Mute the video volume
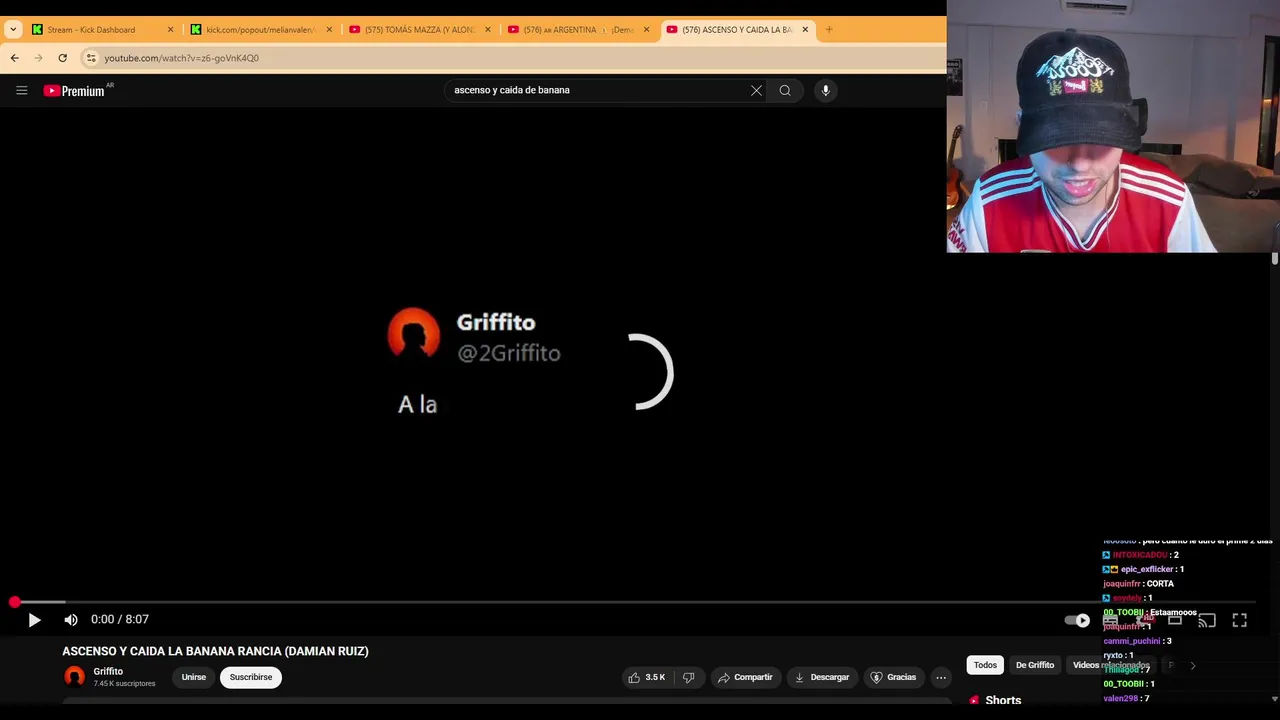1280x720 pixels. pyautogui.click(x=71, y=620)
